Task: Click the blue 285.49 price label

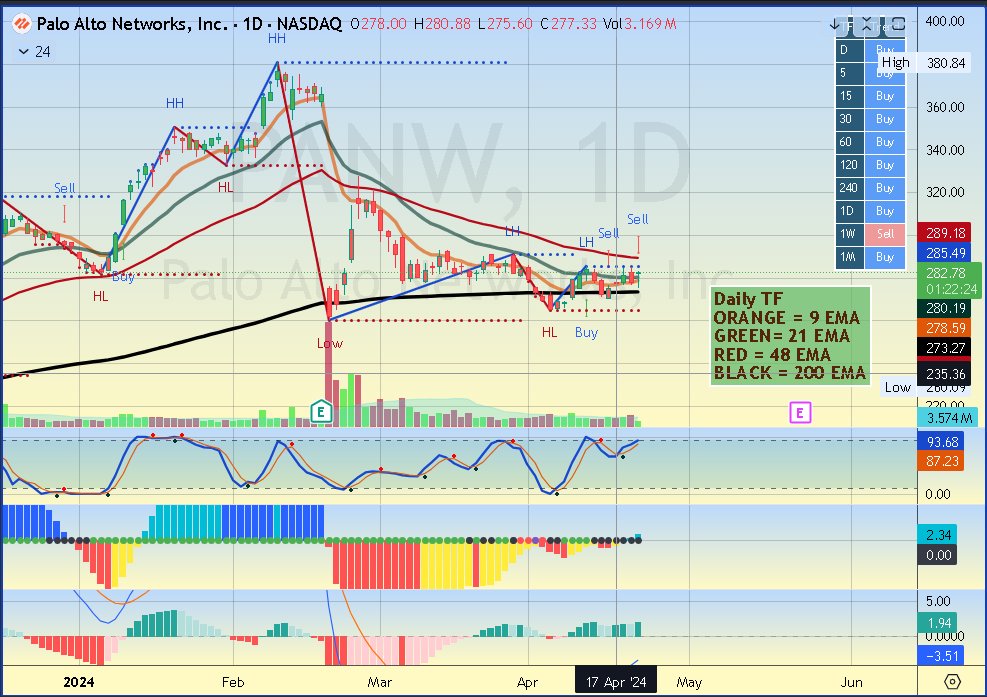Action: (945, 253)
